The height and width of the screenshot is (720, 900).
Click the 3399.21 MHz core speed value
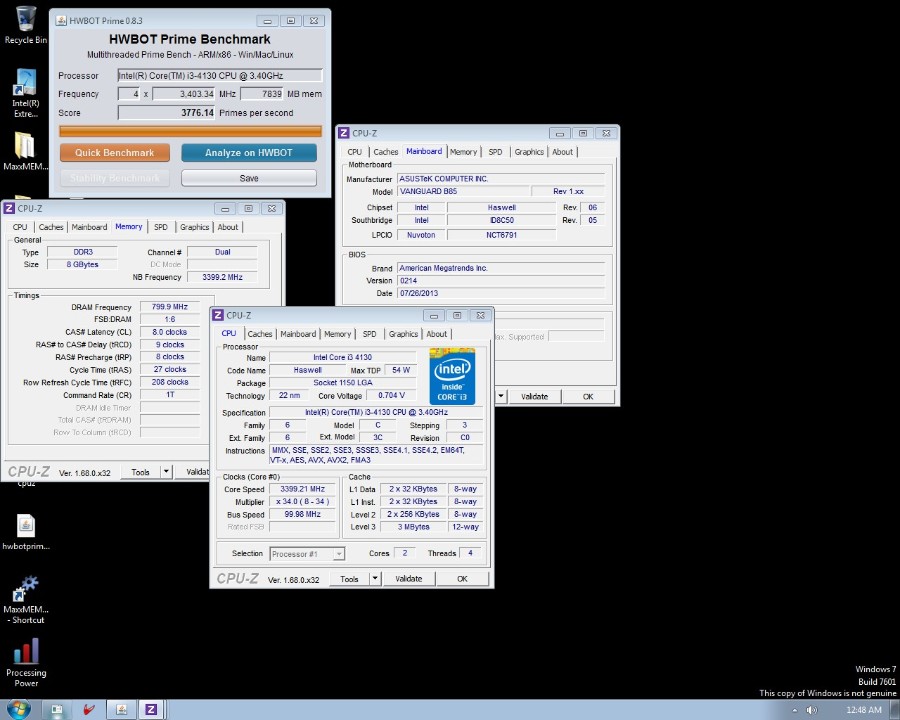click(x=302, y=489)
